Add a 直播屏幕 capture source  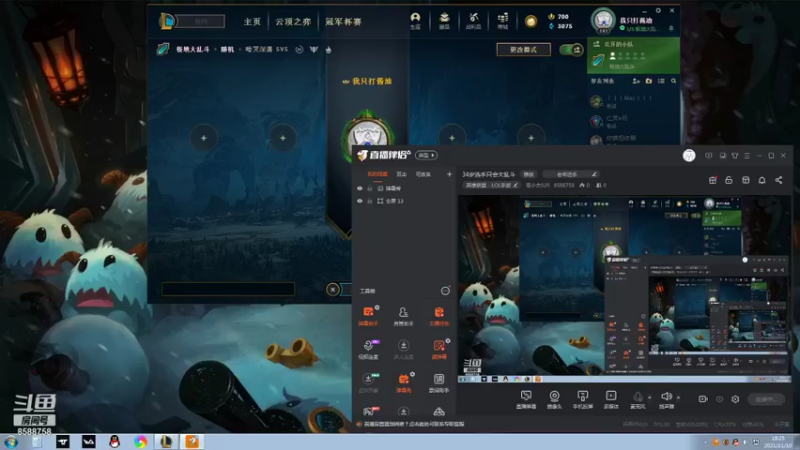(526, 399)
